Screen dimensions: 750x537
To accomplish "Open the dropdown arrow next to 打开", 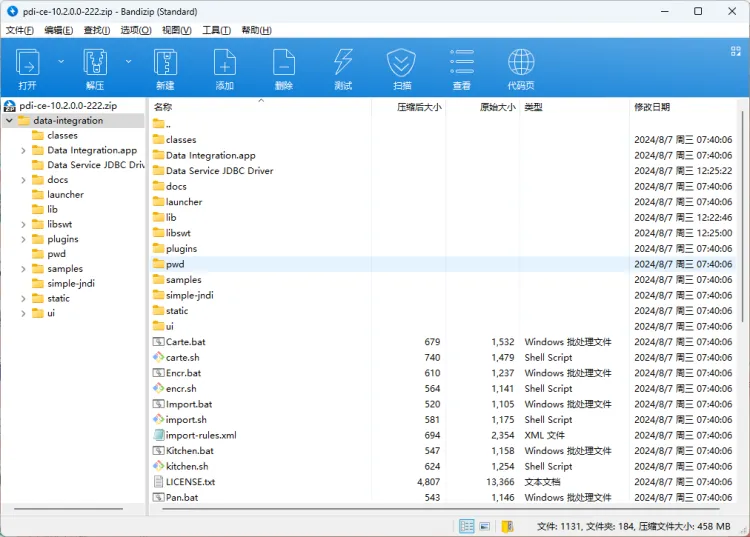I will [x=61, y=61].
